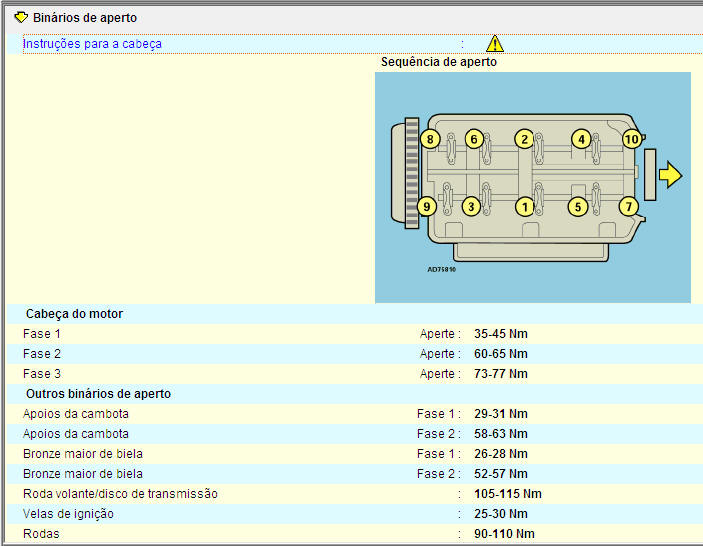Click the 58-63 Nm torque value
This screenshot has width=703, height=546.
click(501, 434)
